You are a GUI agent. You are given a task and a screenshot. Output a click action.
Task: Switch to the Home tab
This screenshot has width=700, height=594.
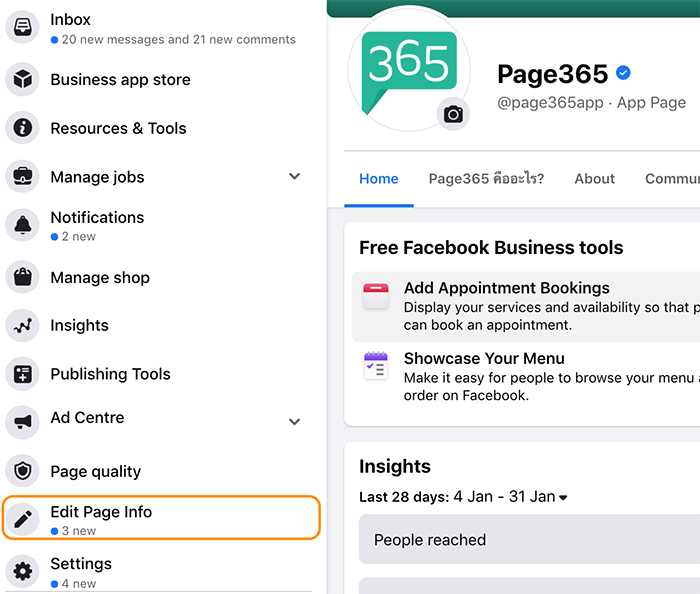click(379, 179)
